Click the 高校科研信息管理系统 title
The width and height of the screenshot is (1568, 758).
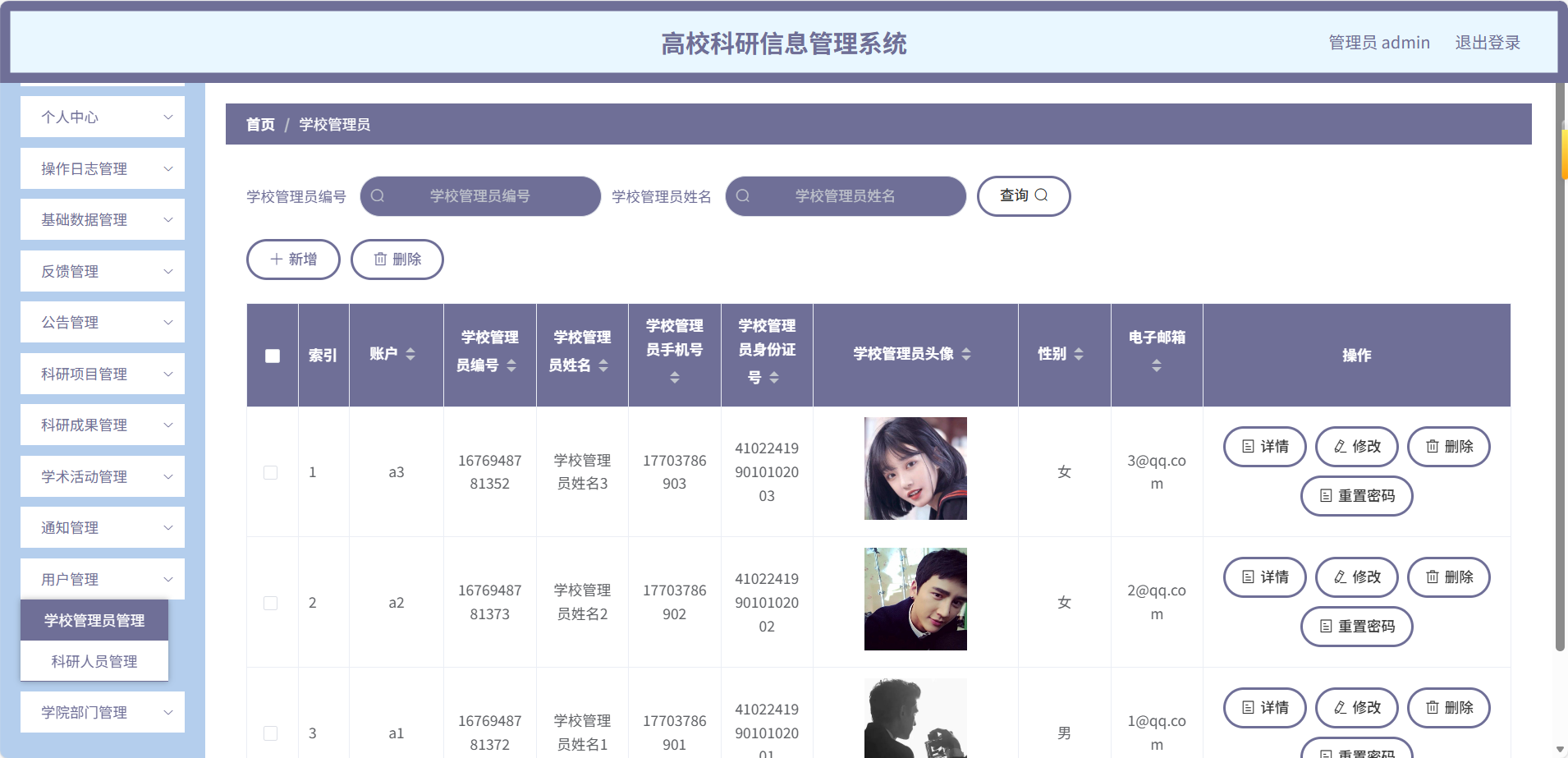click(x=784, y=44)
